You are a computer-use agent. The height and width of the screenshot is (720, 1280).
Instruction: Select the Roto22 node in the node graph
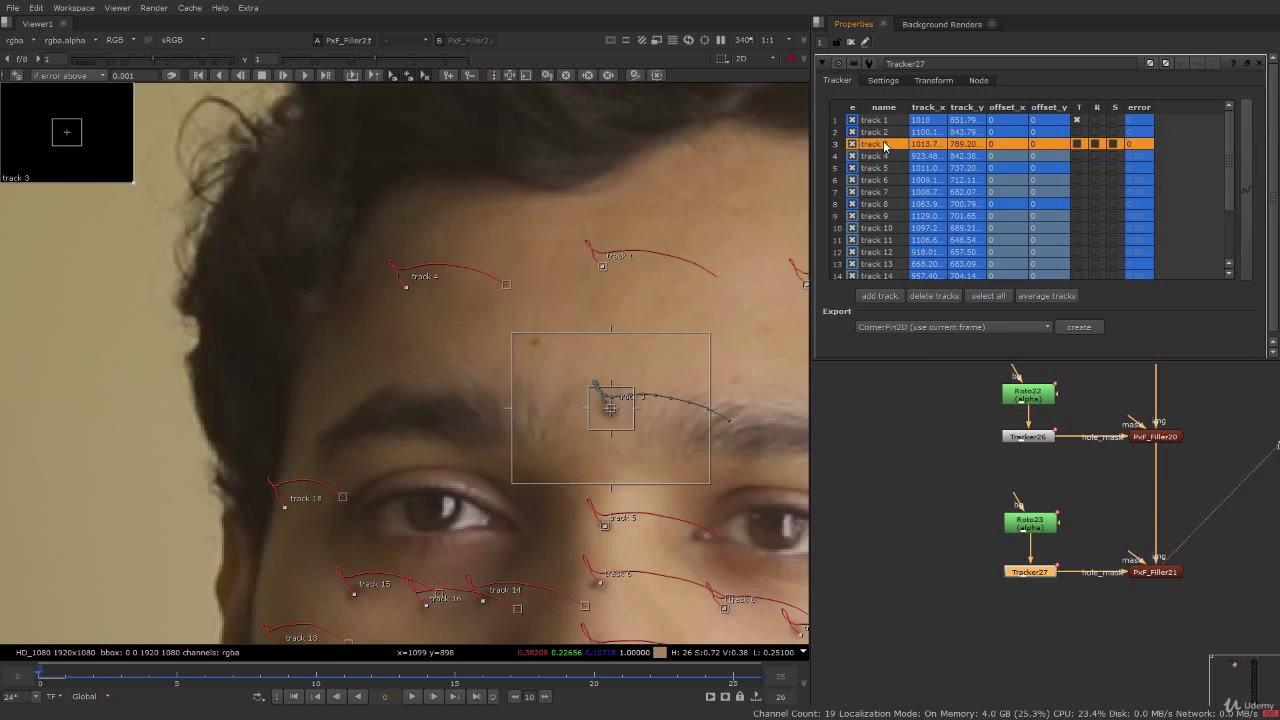coord(1028,394)
